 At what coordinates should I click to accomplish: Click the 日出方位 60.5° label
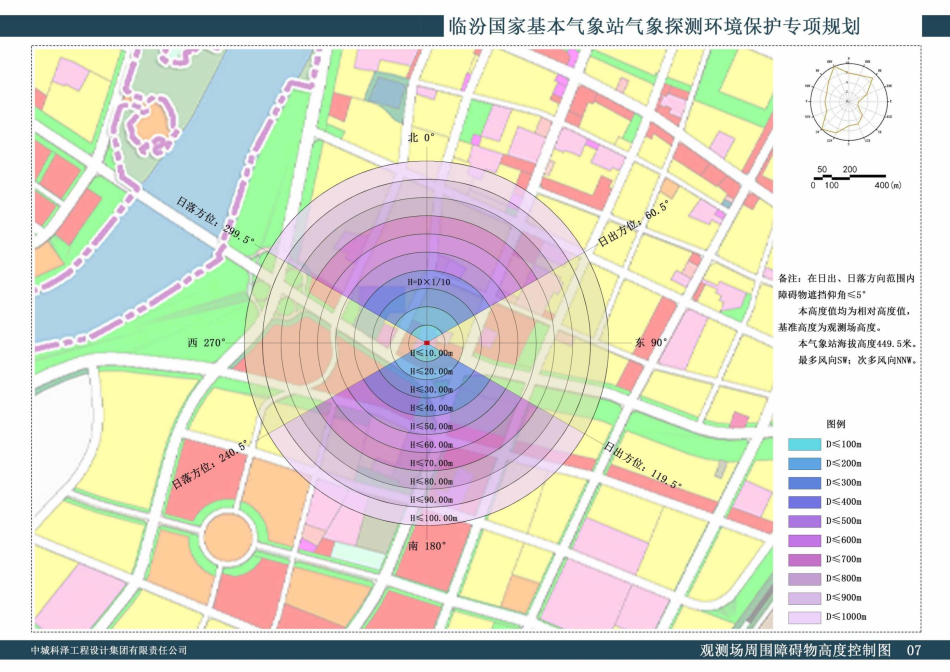click(x=633, y=225)
